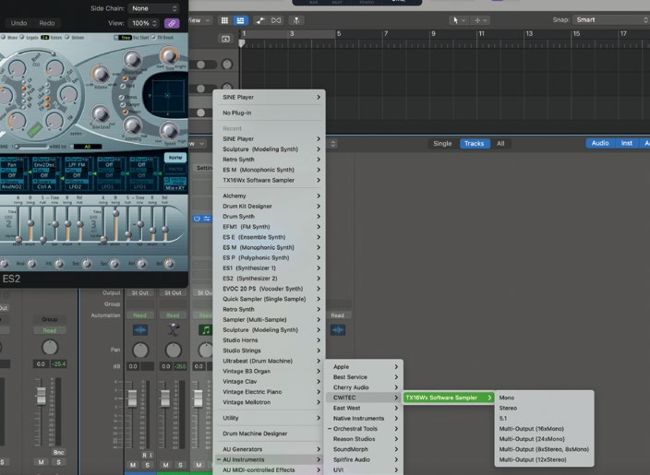Screen dimensions: 650x475
Task: Click the blue cycle icon below Setting
Action: tap(197, 218)
